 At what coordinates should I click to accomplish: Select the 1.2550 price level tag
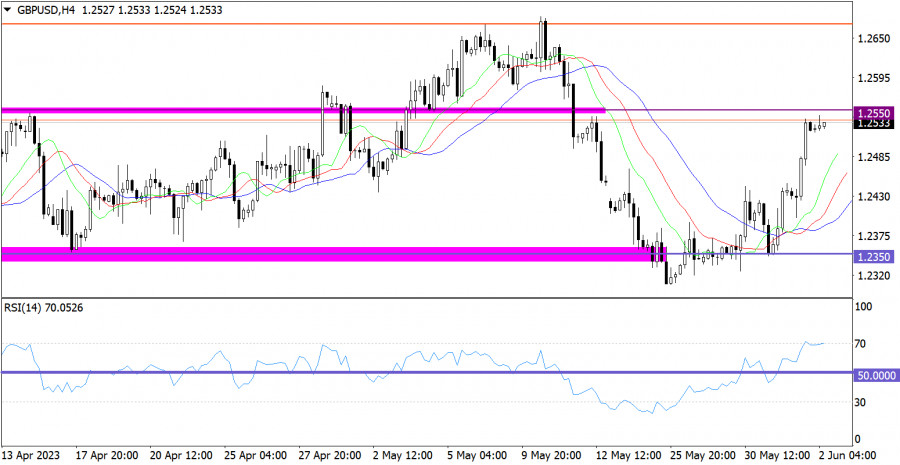874,115
